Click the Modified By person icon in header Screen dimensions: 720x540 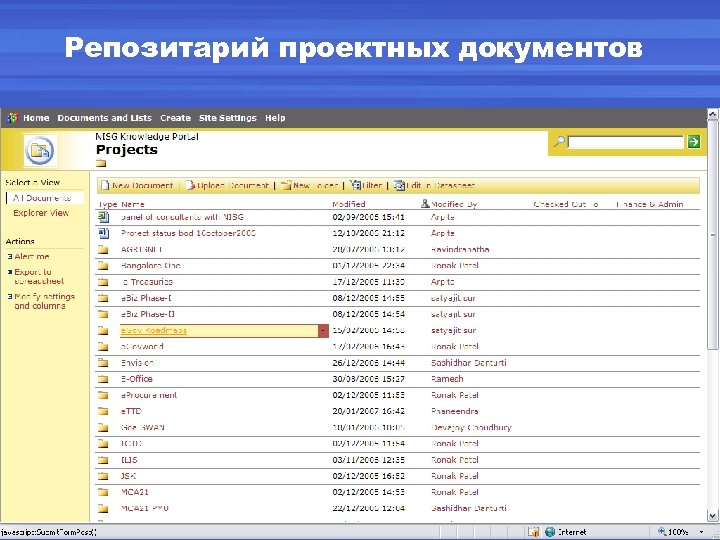pos(425,203)
